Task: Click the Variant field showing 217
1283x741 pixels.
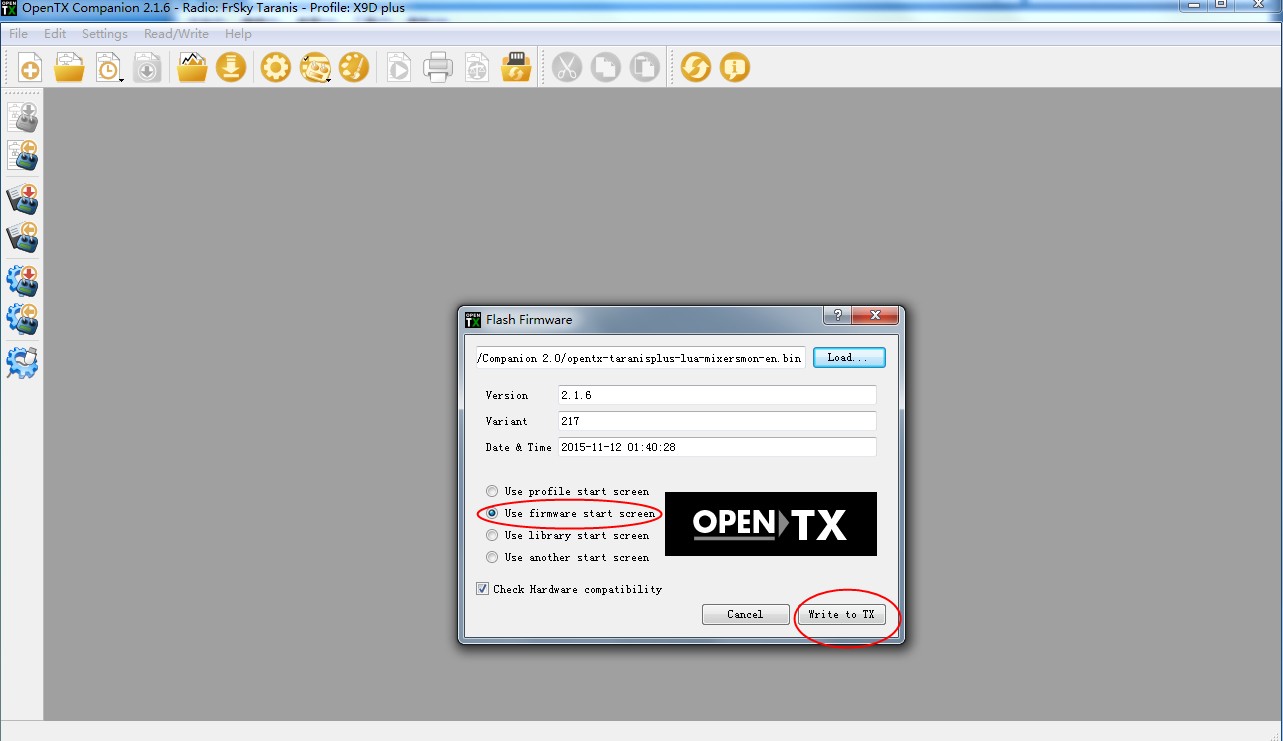Action: click(717, 421)
